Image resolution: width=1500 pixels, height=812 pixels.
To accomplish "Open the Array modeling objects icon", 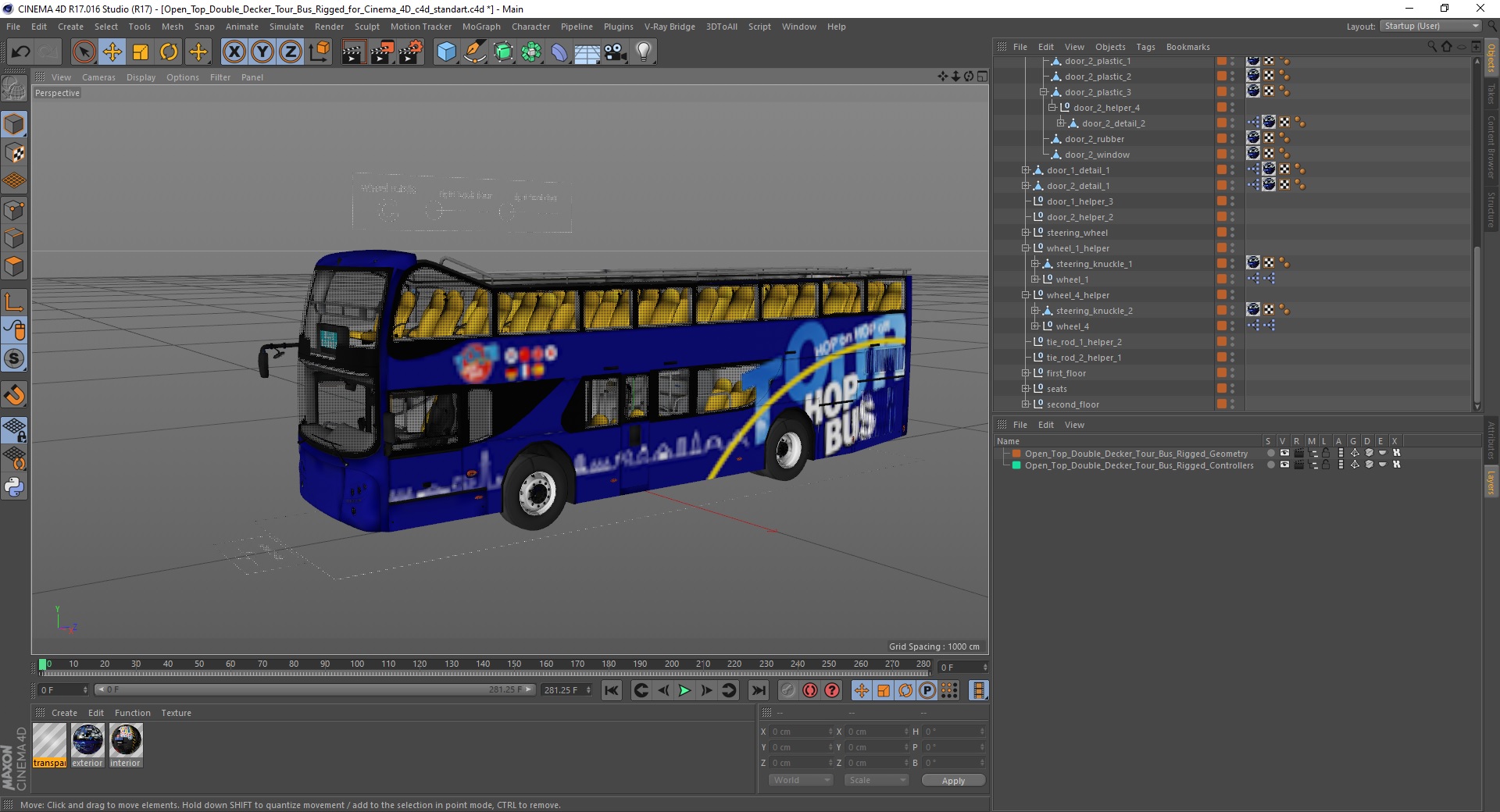I will 532,52.
